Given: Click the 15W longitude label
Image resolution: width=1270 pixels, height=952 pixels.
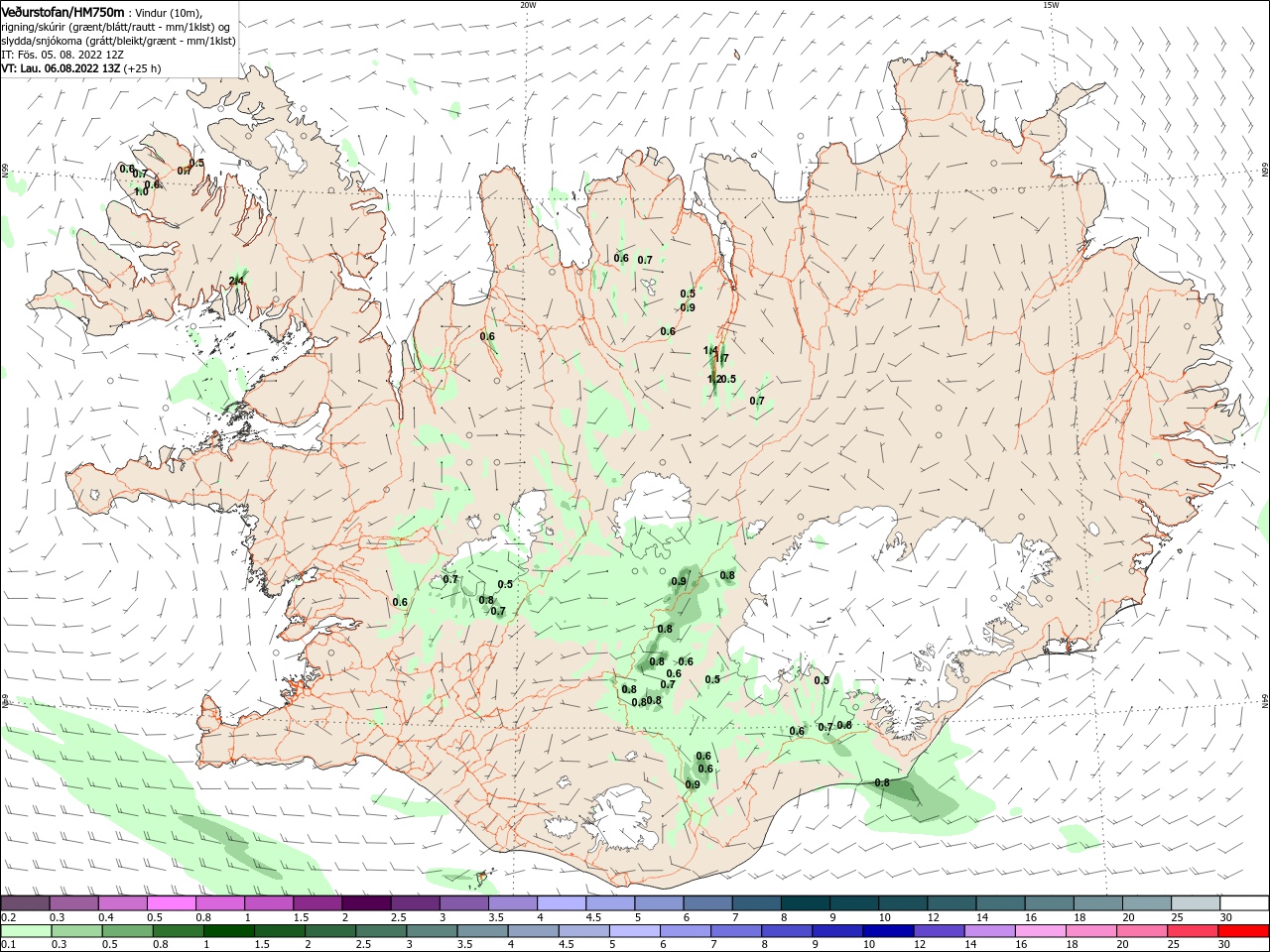Looking at the screenshot, I should tap(1051, 5).
